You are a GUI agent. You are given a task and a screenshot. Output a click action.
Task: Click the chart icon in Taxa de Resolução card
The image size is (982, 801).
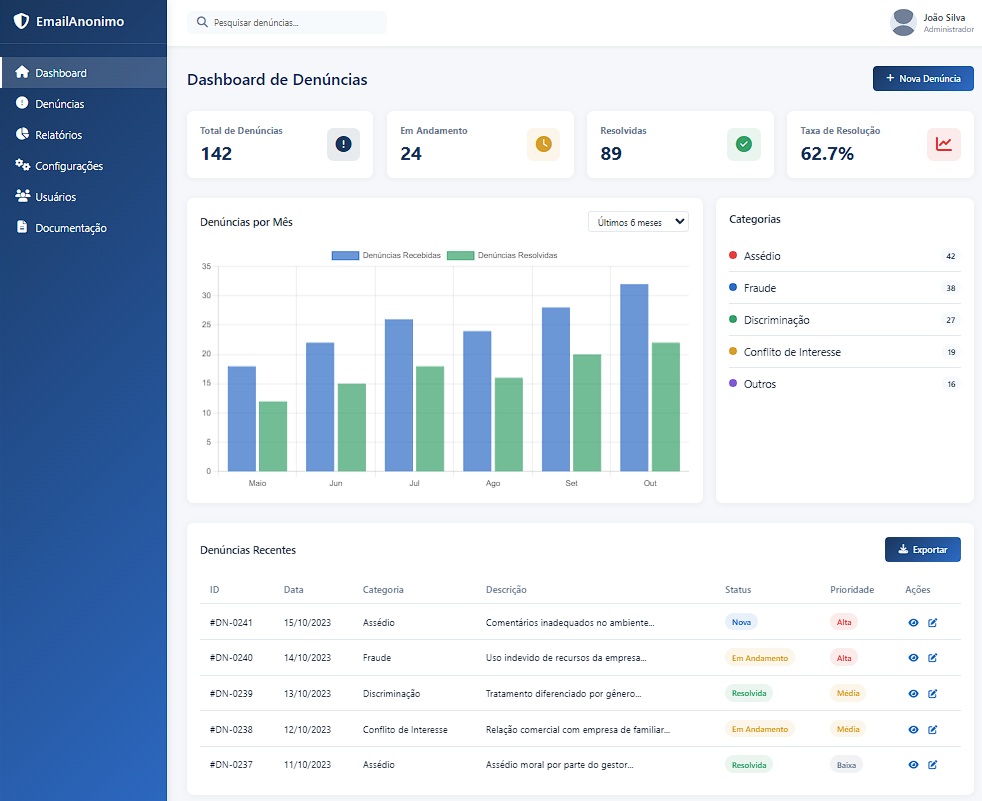click(x=943, y=144)
